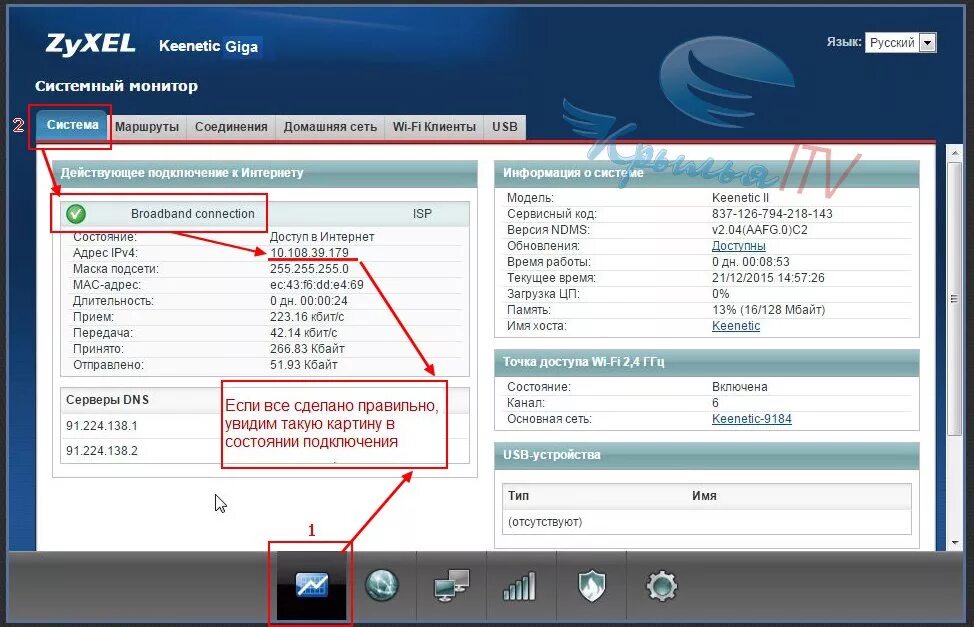Image resolution: width=974 pixels, height=627 pixels.
Task: Click the scrollbar up arrow
Action: pyautogui.click(x=954, y=152)
